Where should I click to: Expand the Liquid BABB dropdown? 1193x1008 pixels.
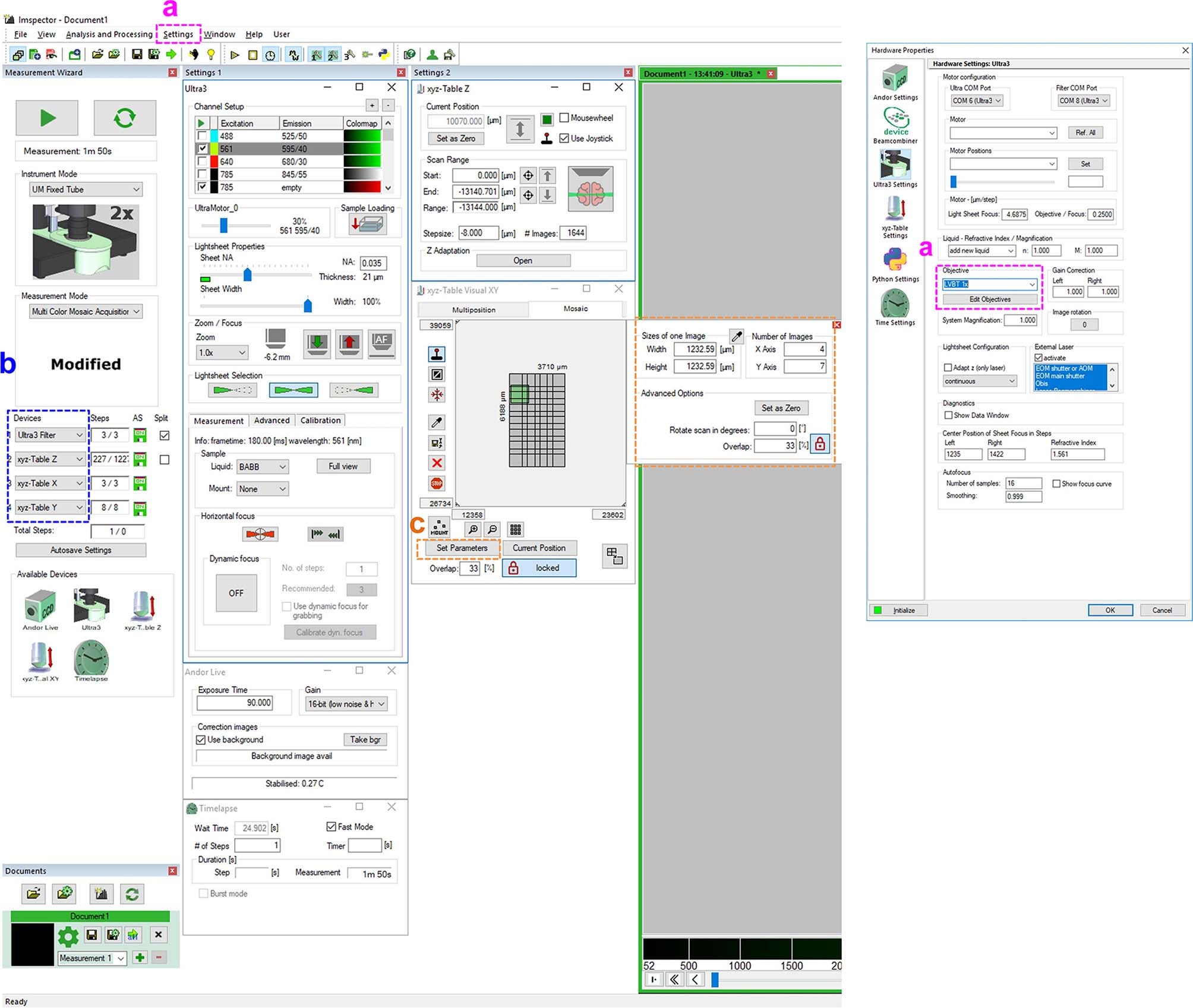pos(263,467)
